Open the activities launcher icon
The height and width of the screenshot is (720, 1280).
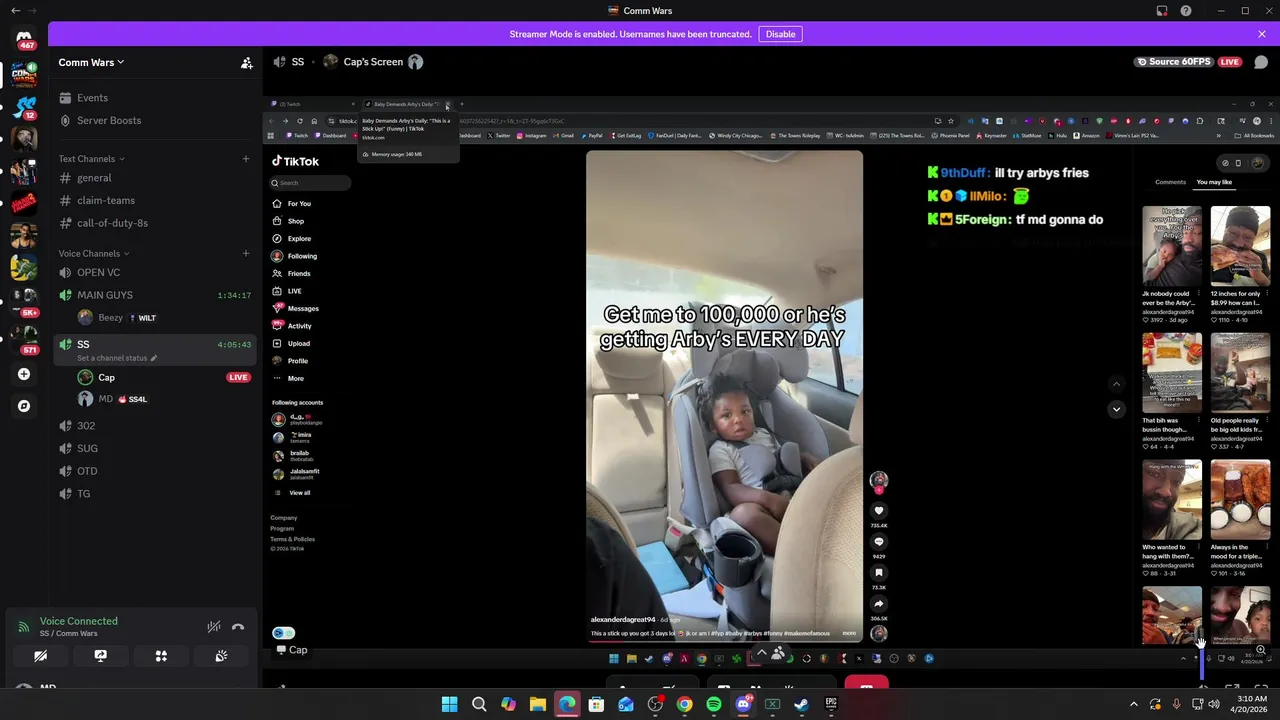(161, 656)
